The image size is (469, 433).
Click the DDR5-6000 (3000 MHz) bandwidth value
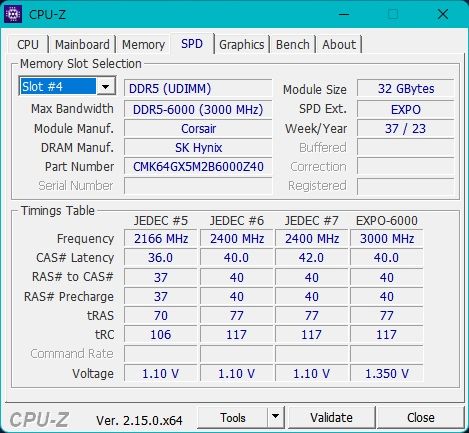[198, 109]
